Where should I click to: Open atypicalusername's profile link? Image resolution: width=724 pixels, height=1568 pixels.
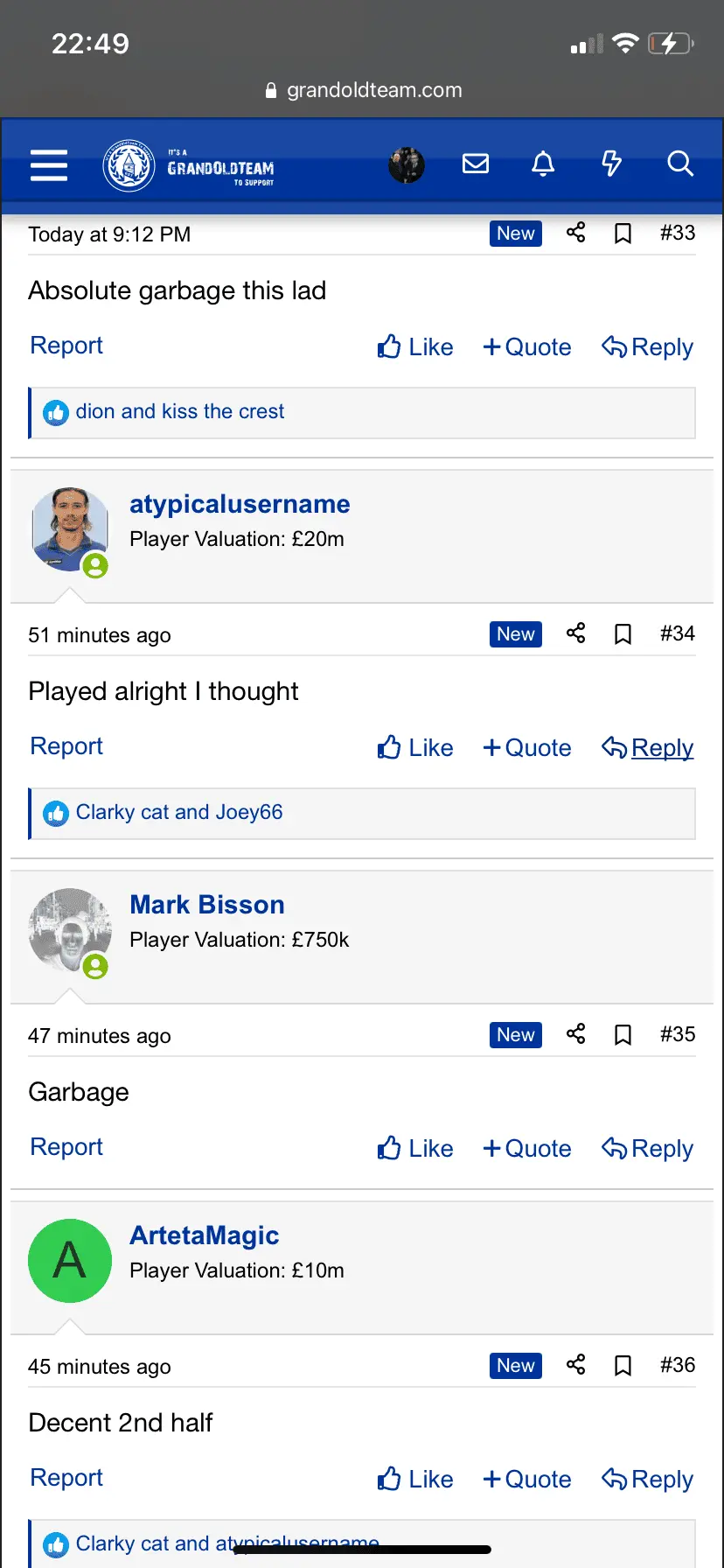pyautogui.click(x=240, y=504)
